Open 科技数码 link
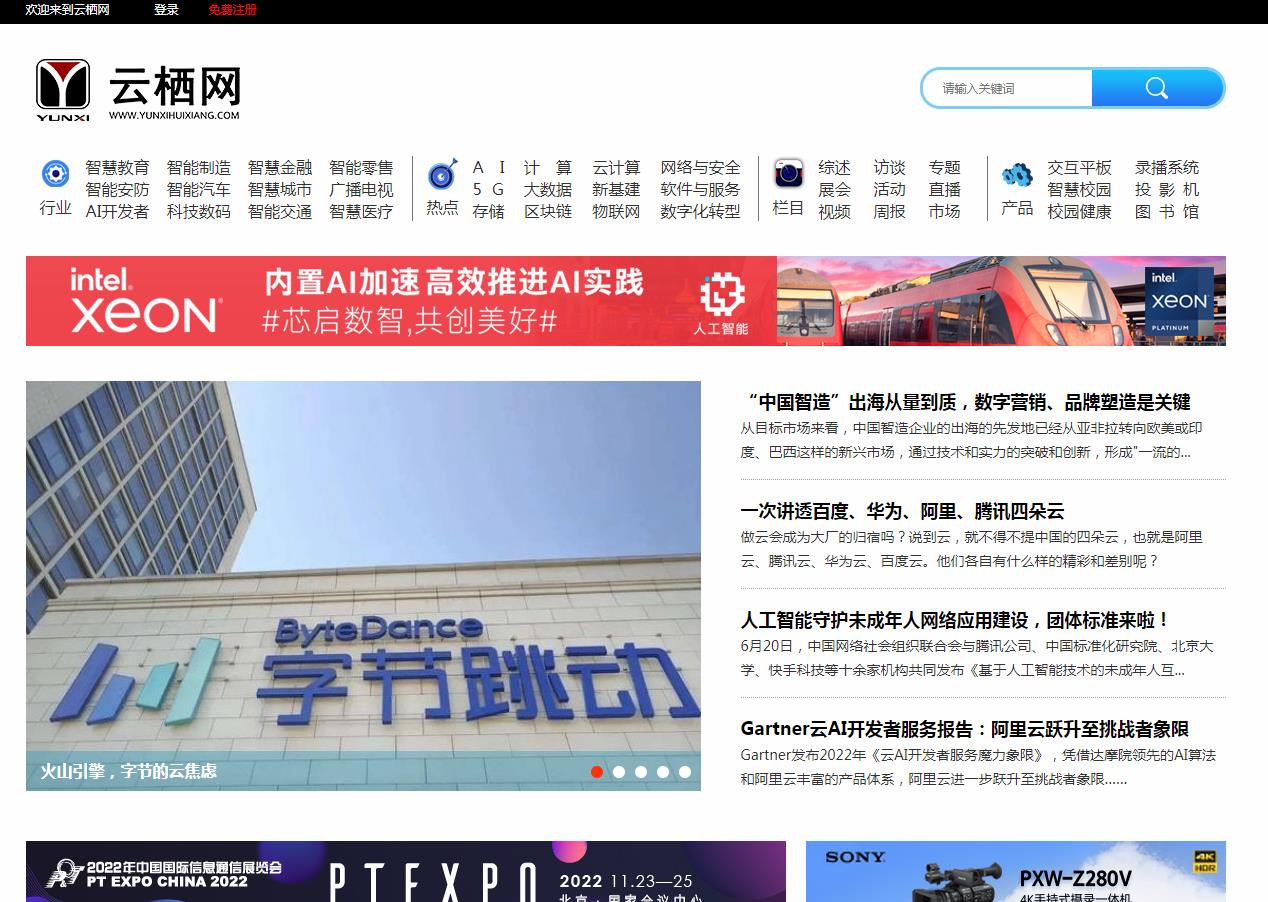Screen dimensions: 1268x902 pos(199,212)
